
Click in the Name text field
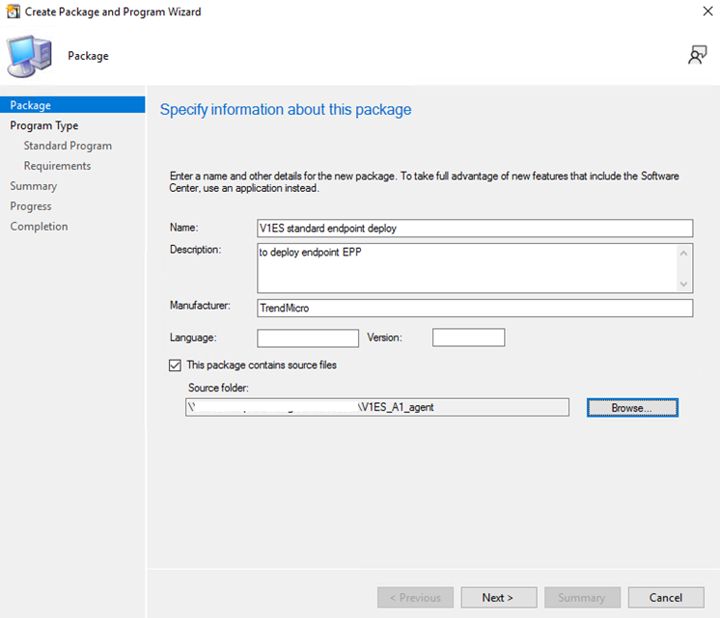(x=474, y=228)
